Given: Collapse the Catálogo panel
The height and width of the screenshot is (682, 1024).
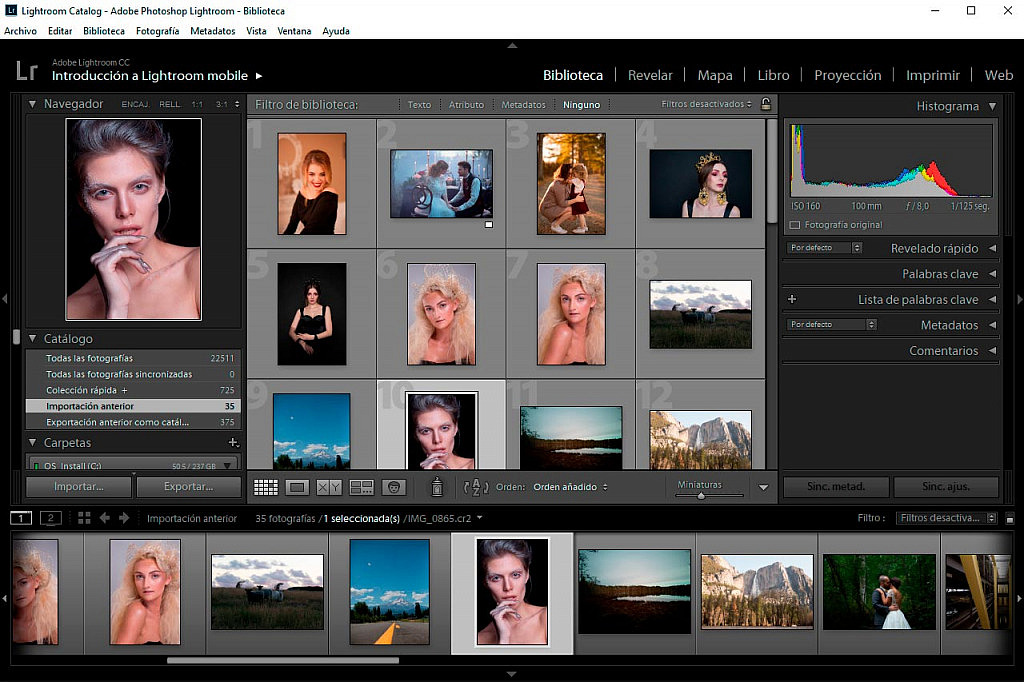Looking at the screenshot, I should (x=32, y=339).
